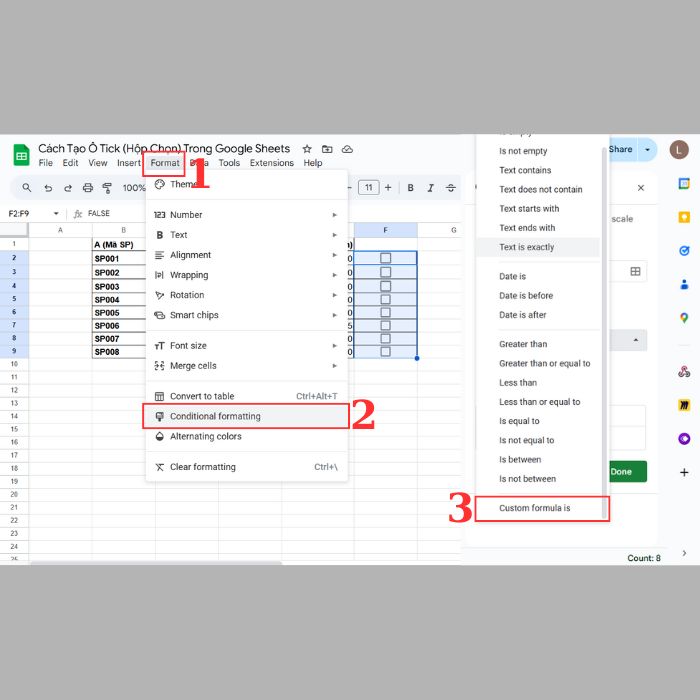Click the green Done button

[626, 471]
